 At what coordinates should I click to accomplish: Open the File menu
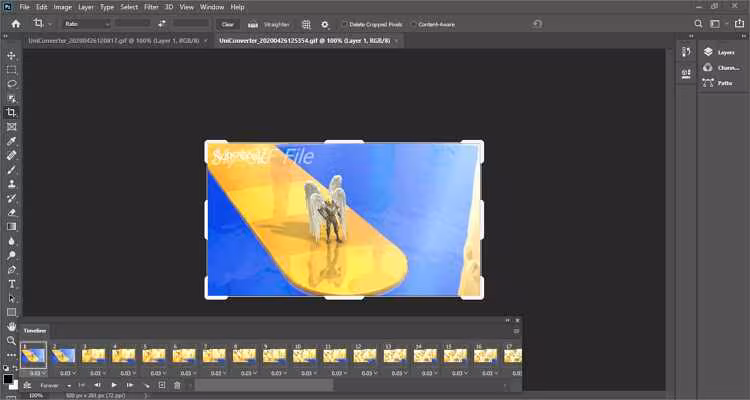tap(24, 7)
